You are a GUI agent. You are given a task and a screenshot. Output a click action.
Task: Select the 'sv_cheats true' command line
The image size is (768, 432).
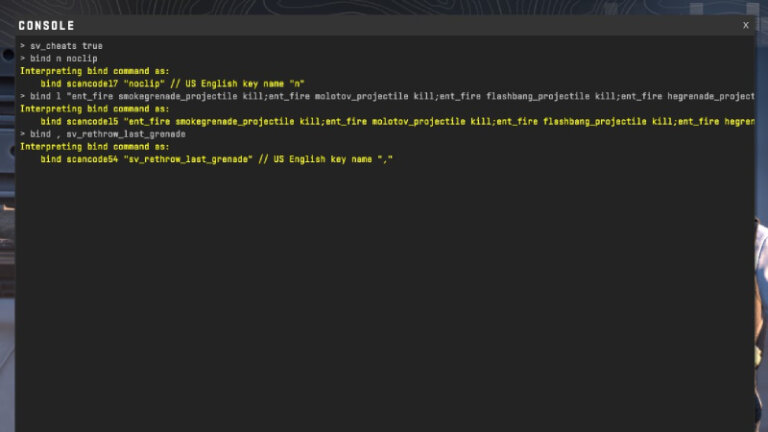62,46
